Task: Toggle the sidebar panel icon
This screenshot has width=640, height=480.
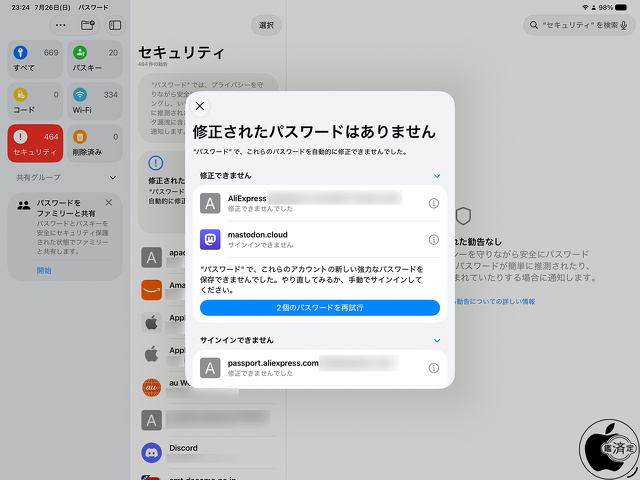Action: pyautogui.click(x=115, y=25)
